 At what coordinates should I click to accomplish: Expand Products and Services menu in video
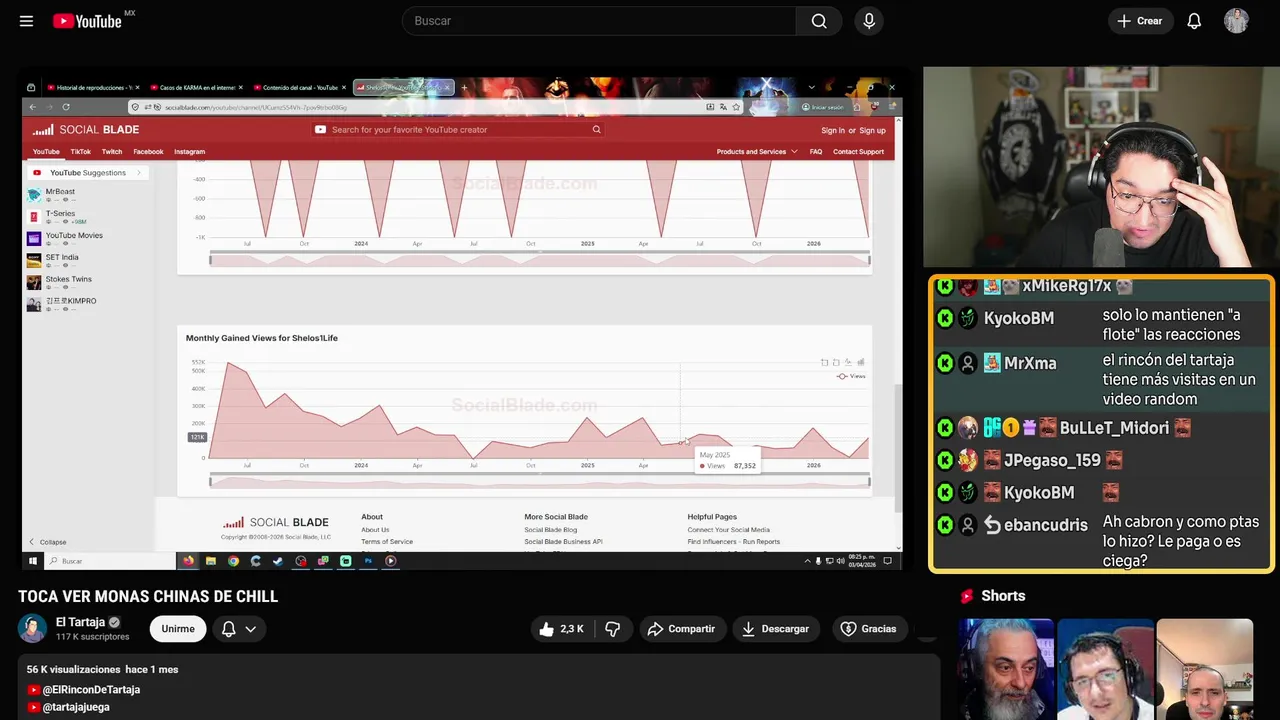point(757,152)
